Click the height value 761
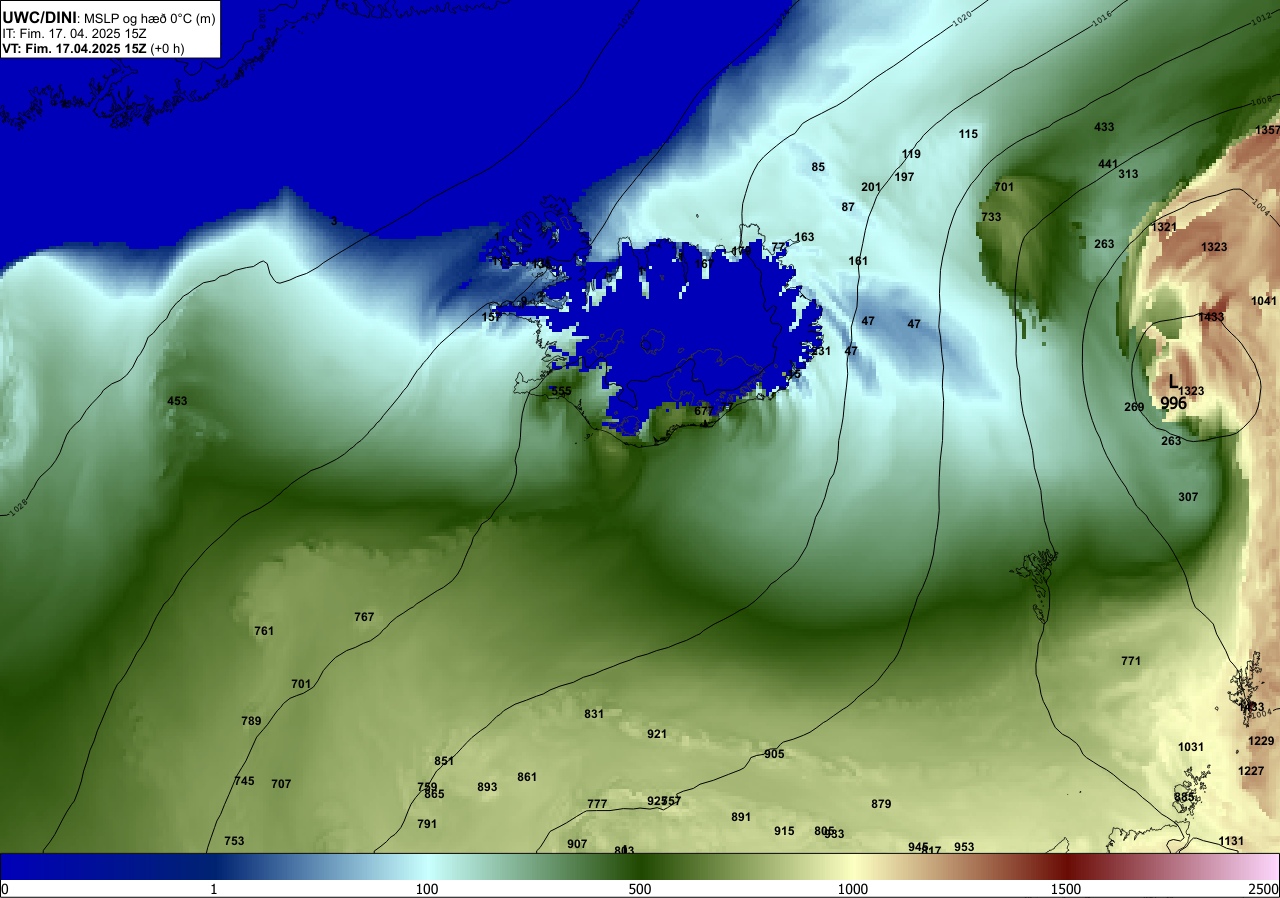The width and height of the screenshot is (1280, 898). click(x=264, y=631)
